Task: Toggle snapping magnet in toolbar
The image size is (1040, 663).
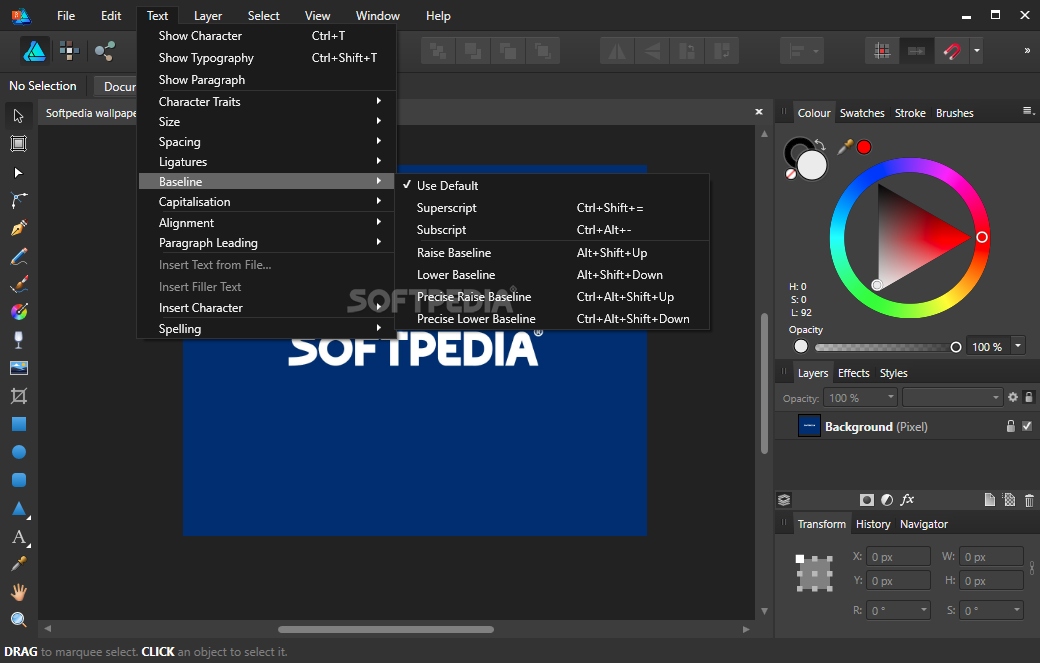Action: (x=952, y=51)
